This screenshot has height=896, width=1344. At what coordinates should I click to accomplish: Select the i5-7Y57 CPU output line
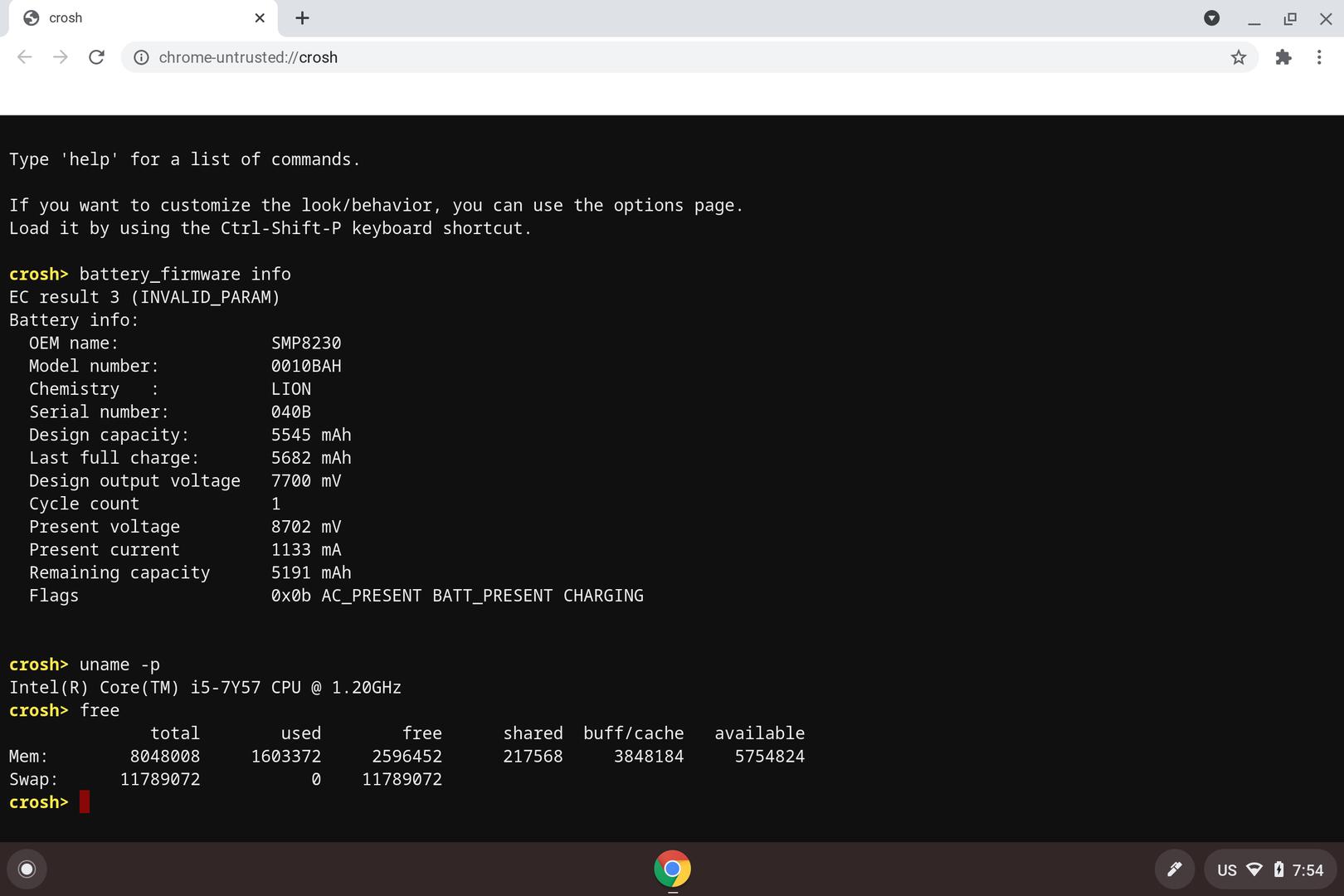tap(205, 688)
